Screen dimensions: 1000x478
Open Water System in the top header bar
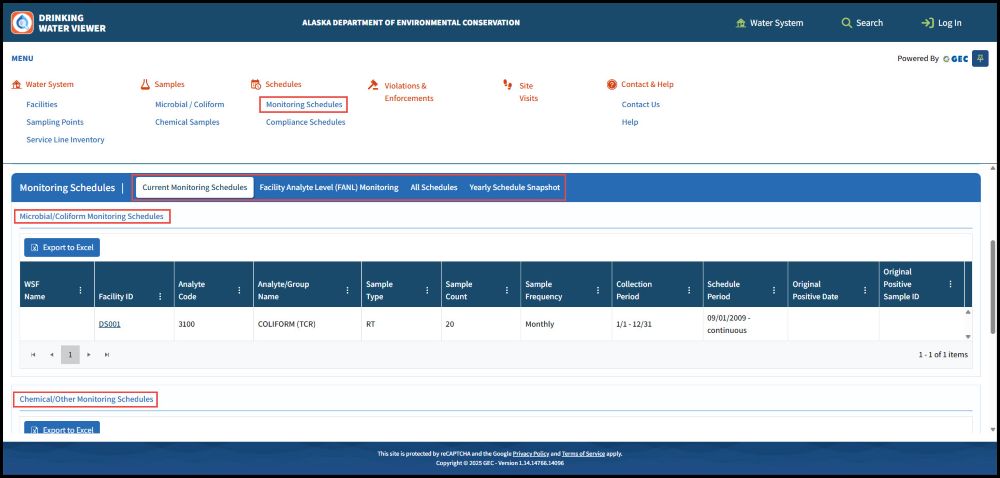point(768,22)
